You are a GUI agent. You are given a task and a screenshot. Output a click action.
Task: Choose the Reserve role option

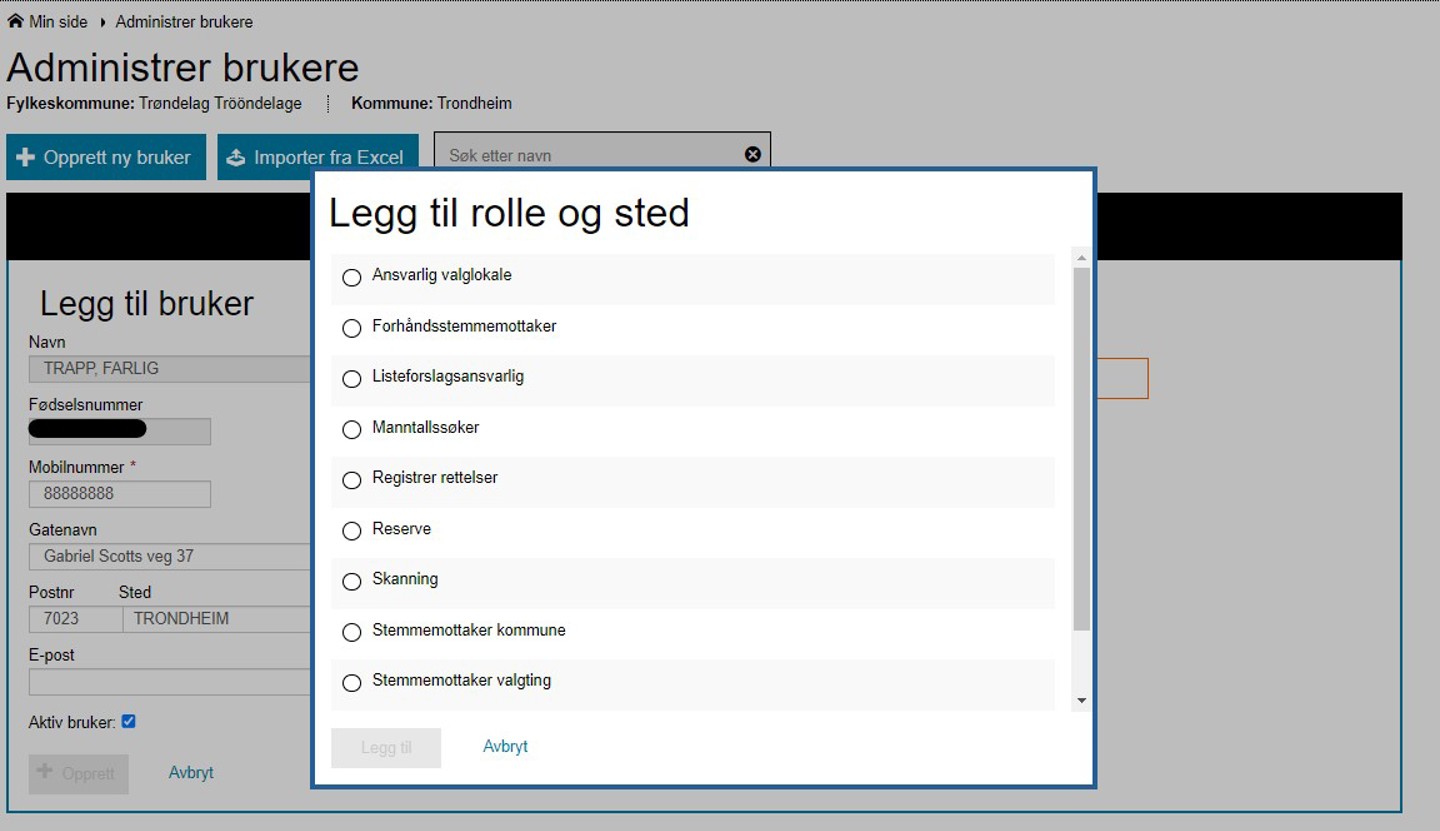[352, 531]
